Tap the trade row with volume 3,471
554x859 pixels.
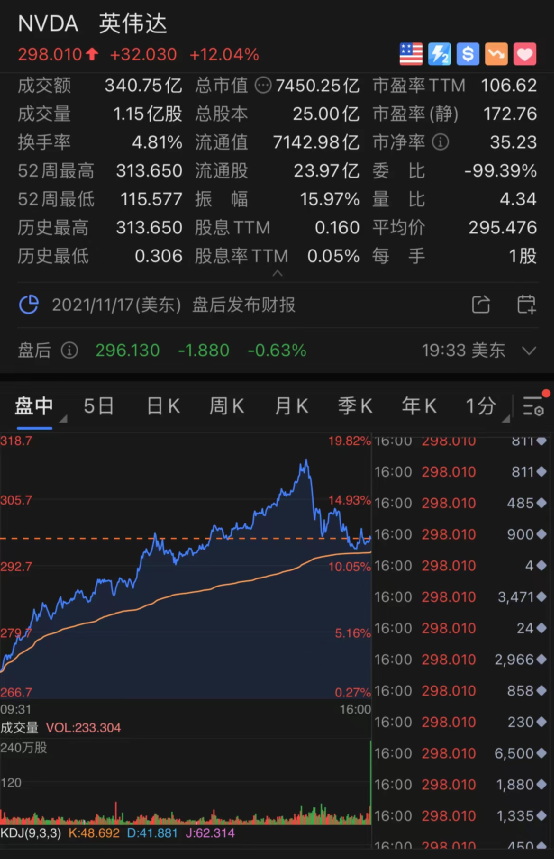point(461,597)
